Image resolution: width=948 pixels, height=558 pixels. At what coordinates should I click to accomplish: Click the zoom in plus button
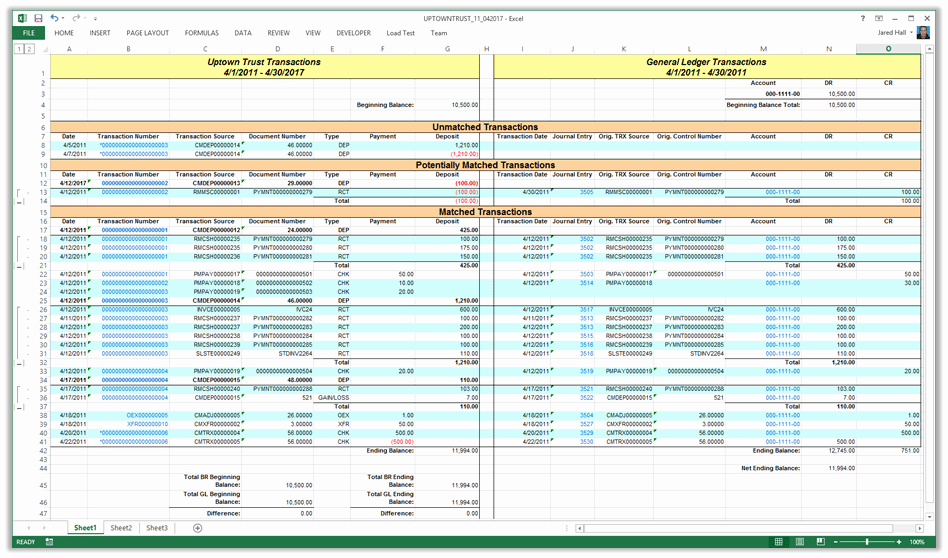click(899, 542)
